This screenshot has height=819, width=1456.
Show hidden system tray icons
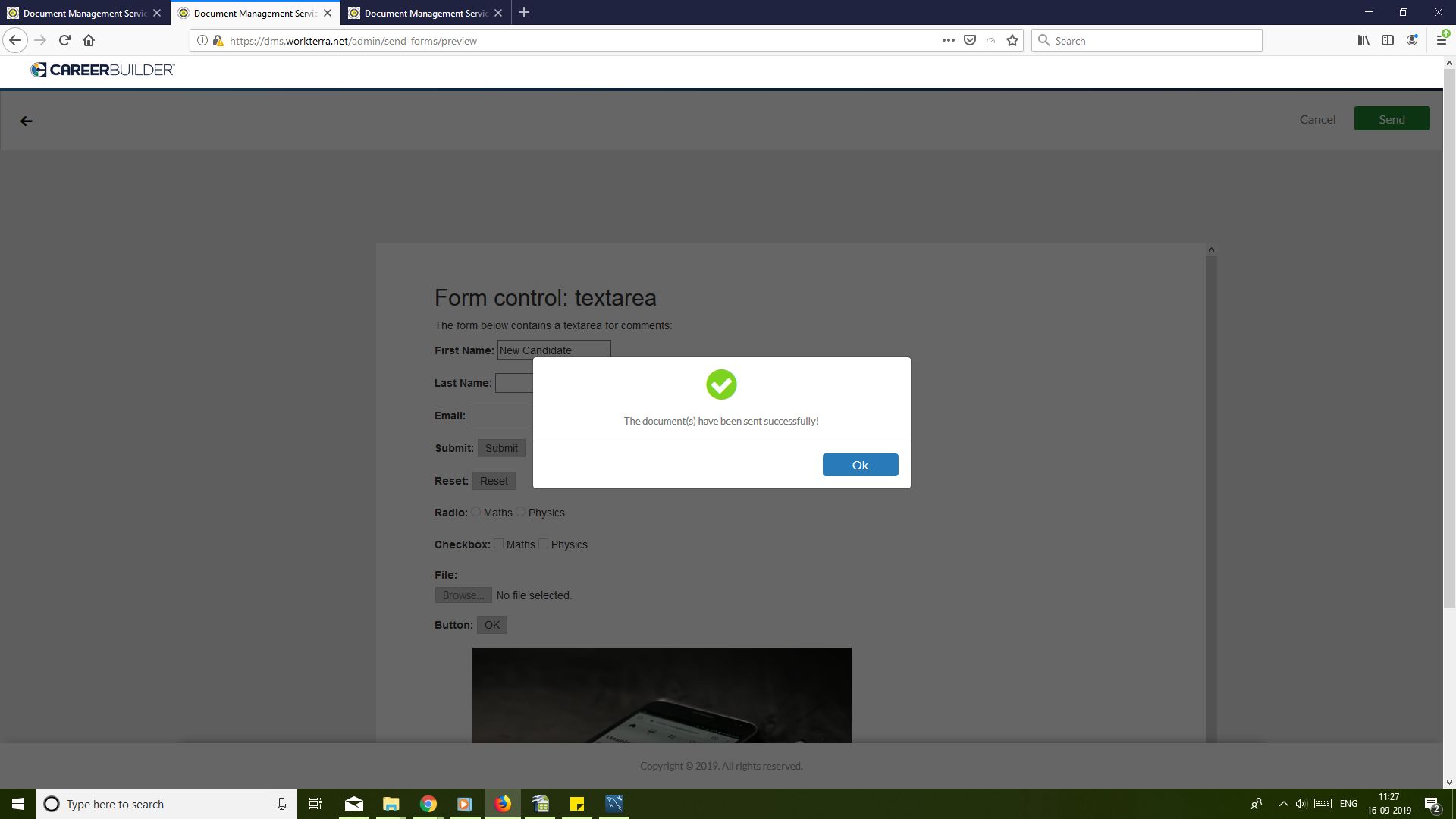1283,804
